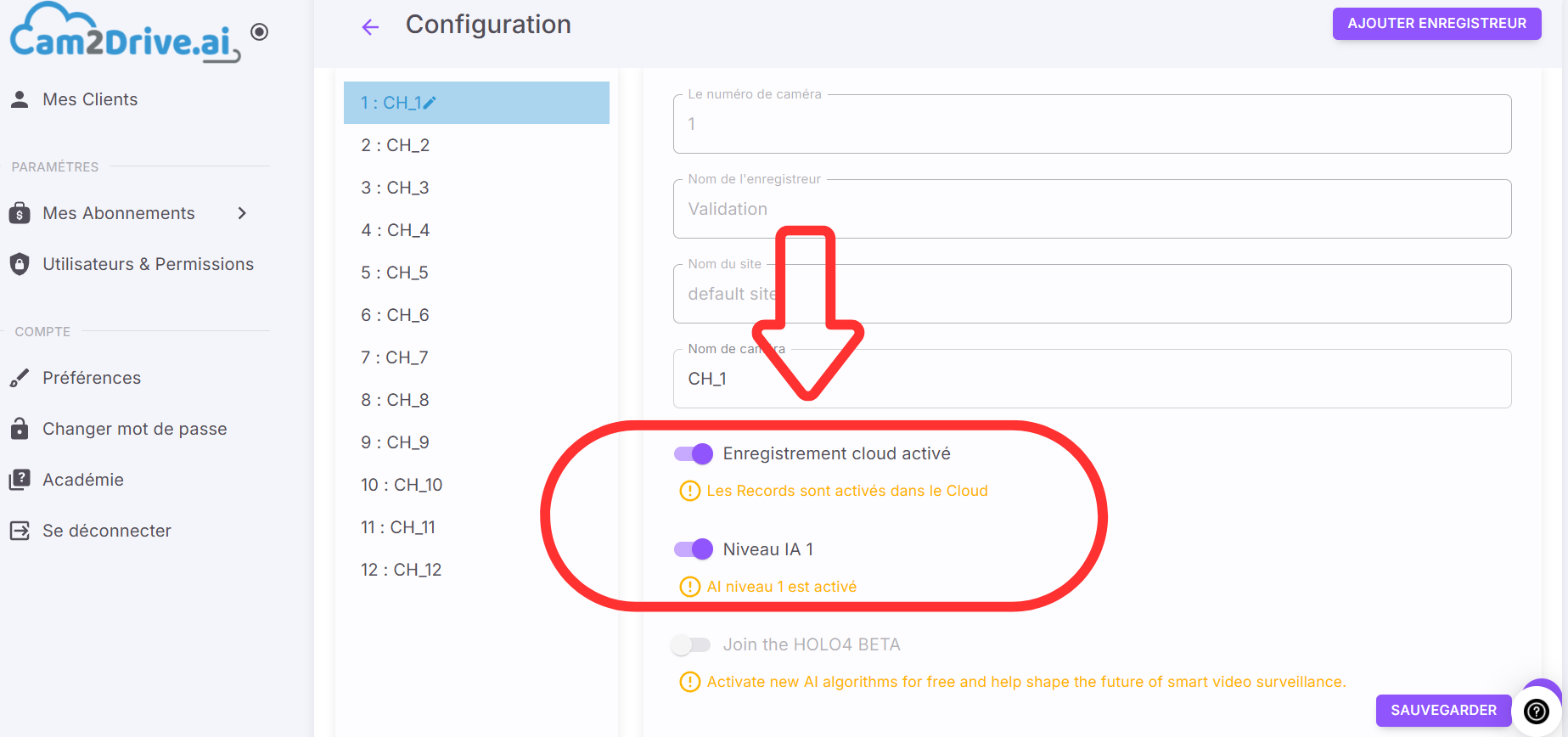Click the Nom du site field

pyautogui.click(x=1092, y=294)
